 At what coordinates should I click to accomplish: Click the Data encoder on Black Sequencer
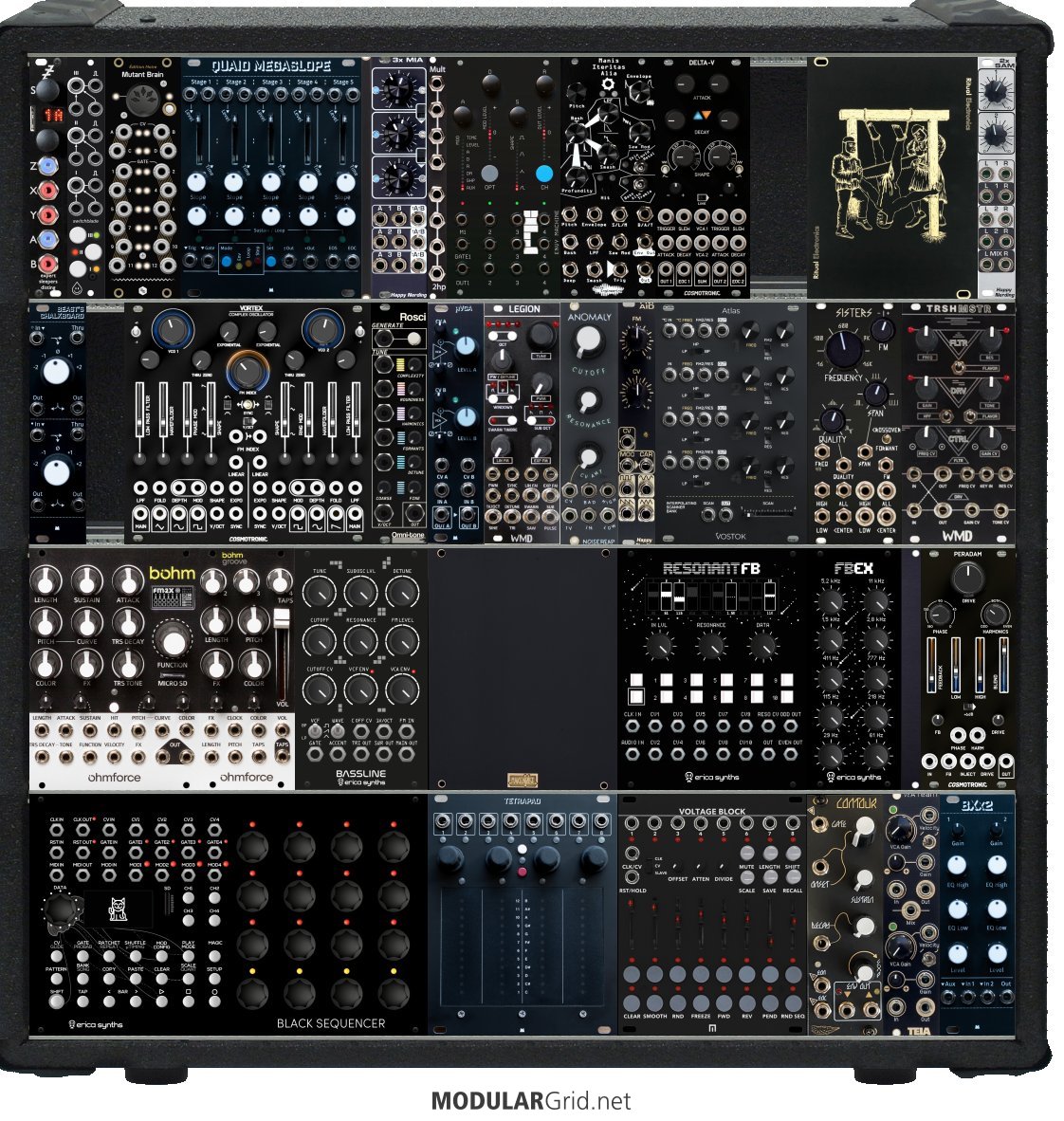point(61,909)
